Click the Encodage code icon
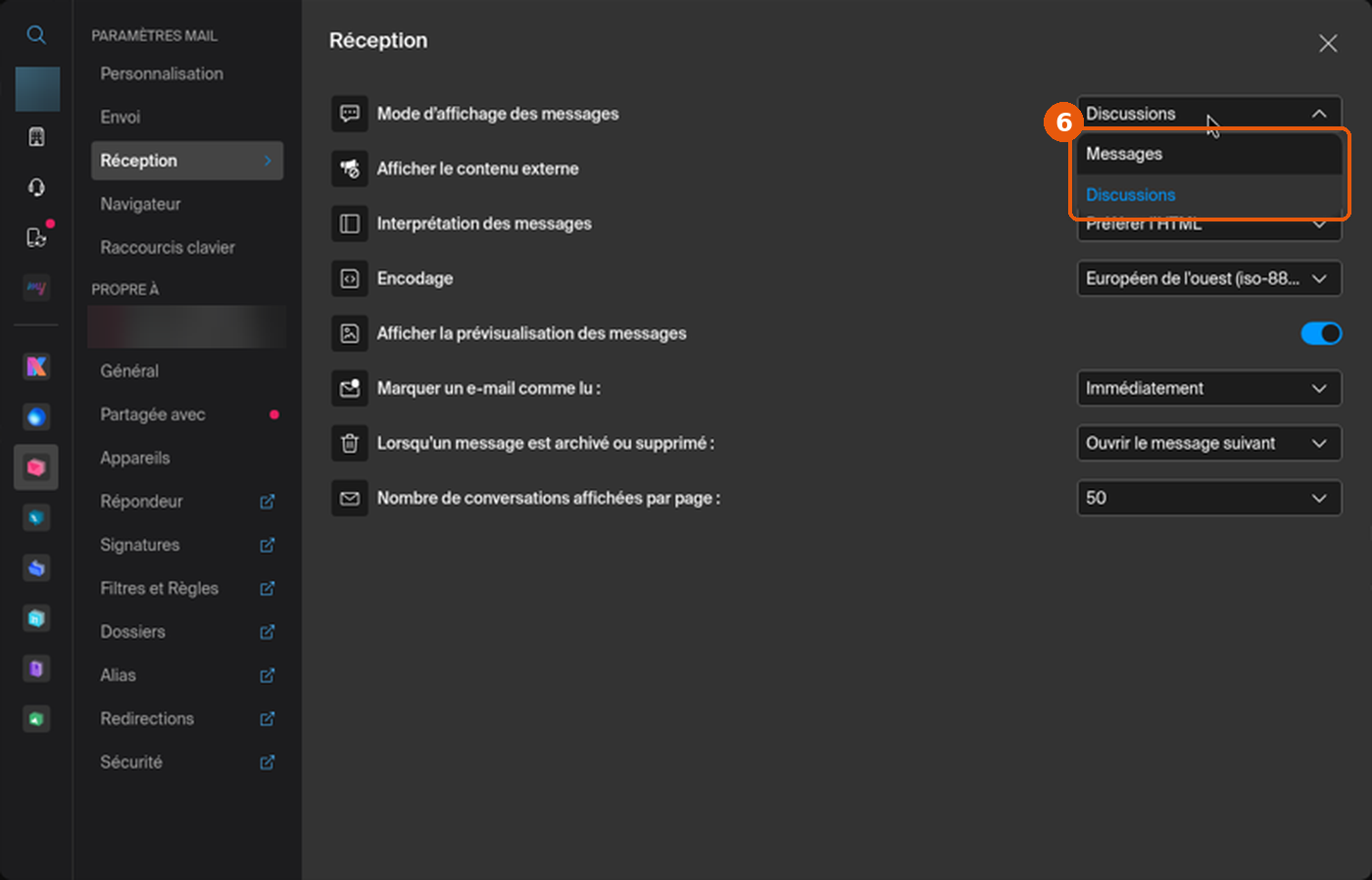The height and width of the screenshot is (880, 1372). pyautogui.click(x=350, y=278)
